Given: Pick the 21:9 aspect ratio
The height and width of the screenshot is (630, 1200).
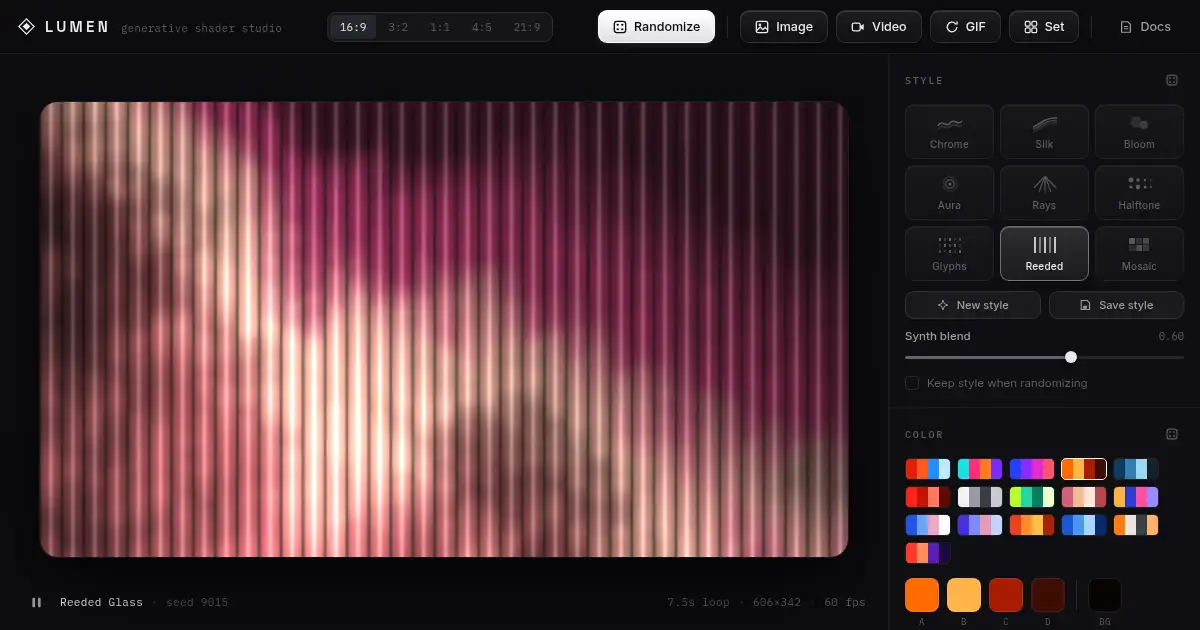Looking at the screenshot, I should pyautogui.click(x=527, y=27).
